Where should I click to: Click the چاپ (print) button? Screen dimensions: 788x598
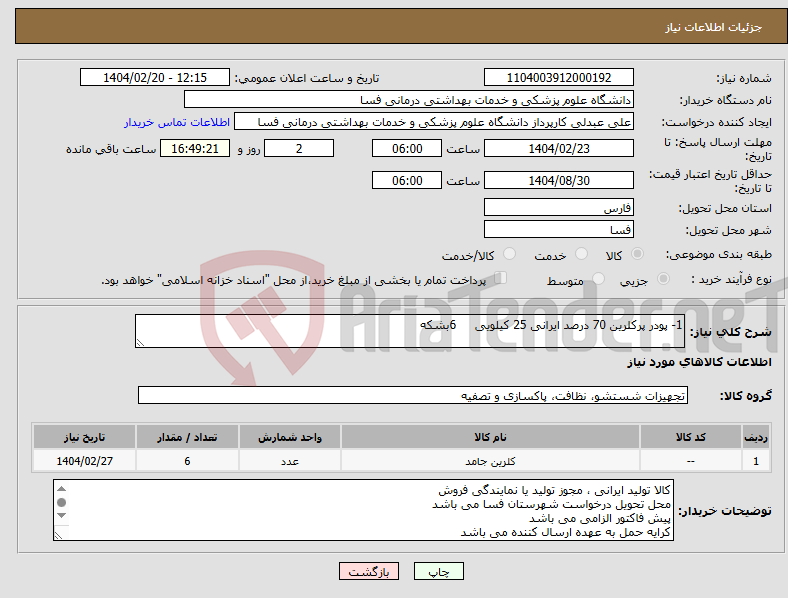[438, 571]
